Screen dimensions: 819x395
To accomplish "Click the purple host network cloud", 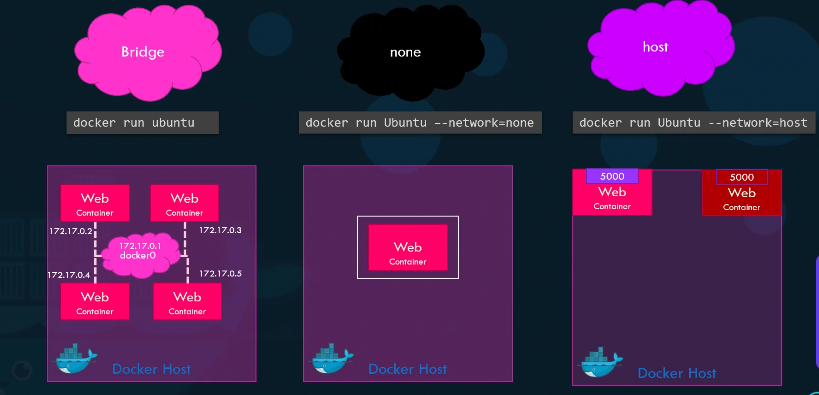I will [x=662, y=47].
